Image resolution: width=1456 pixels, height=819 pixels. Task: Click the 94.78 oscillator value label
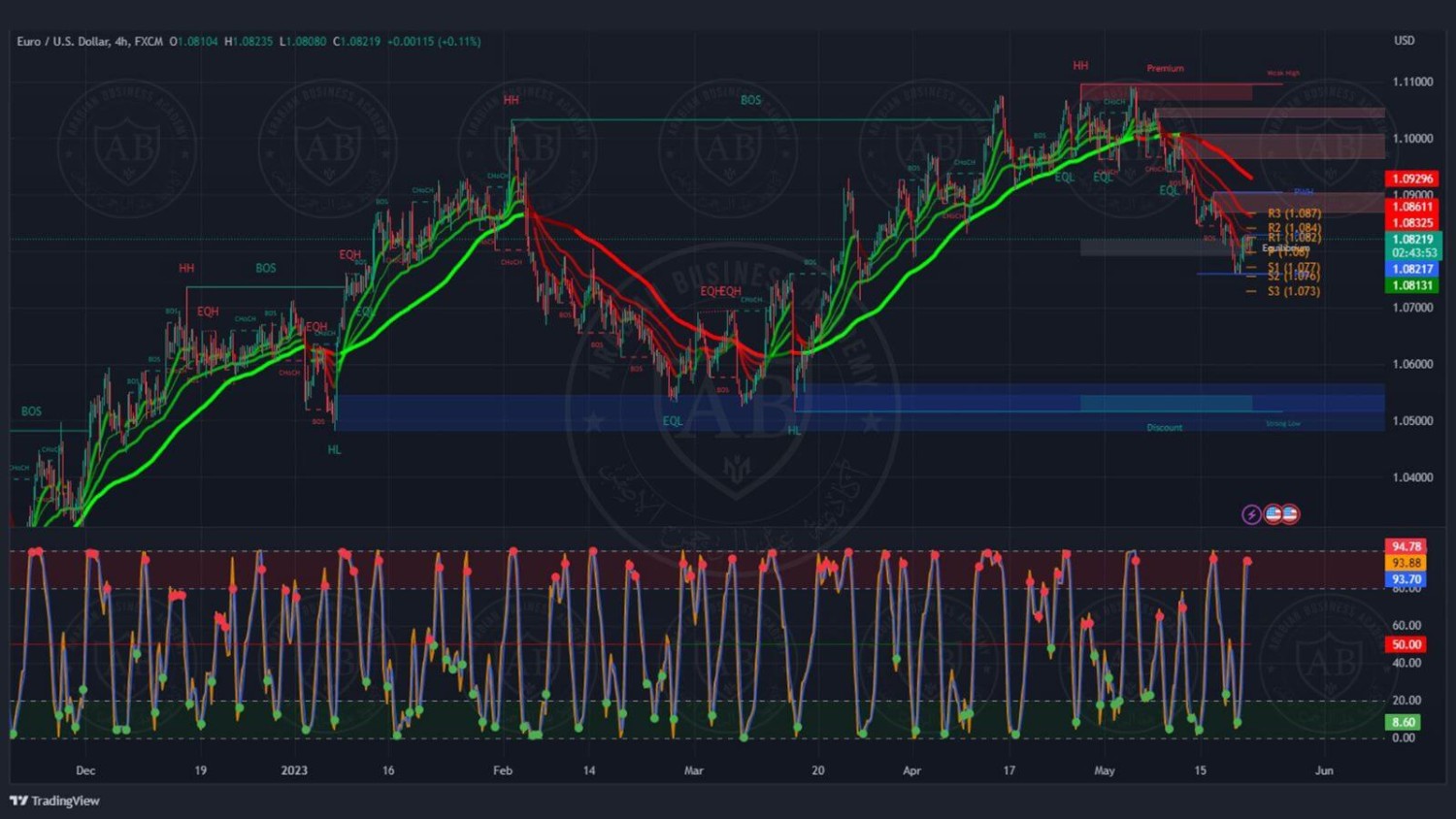click(x=1406, y=546)
